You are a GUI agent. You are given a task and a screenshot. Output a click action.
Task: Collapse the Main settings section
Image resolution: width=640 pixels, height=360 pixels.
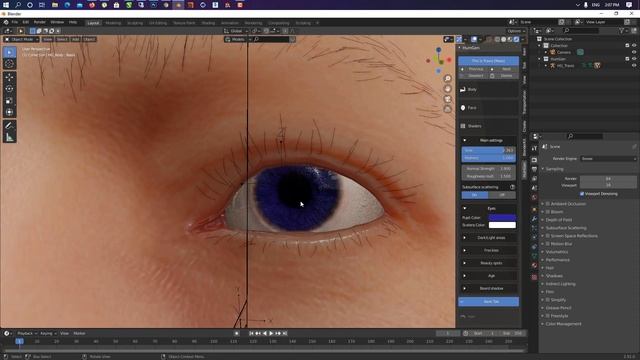(488, 140)
